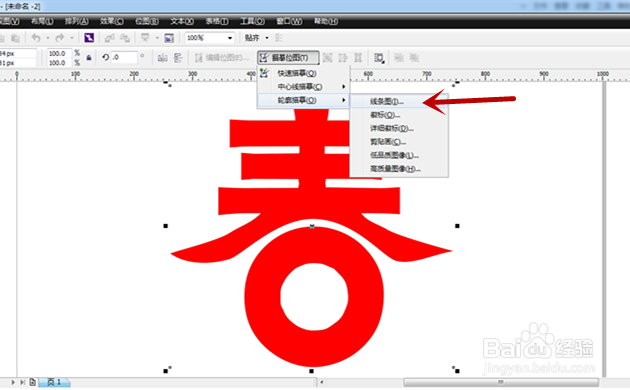Switch to the 页1 page tab
630x390 pixels.
click(x=55, y=382)
